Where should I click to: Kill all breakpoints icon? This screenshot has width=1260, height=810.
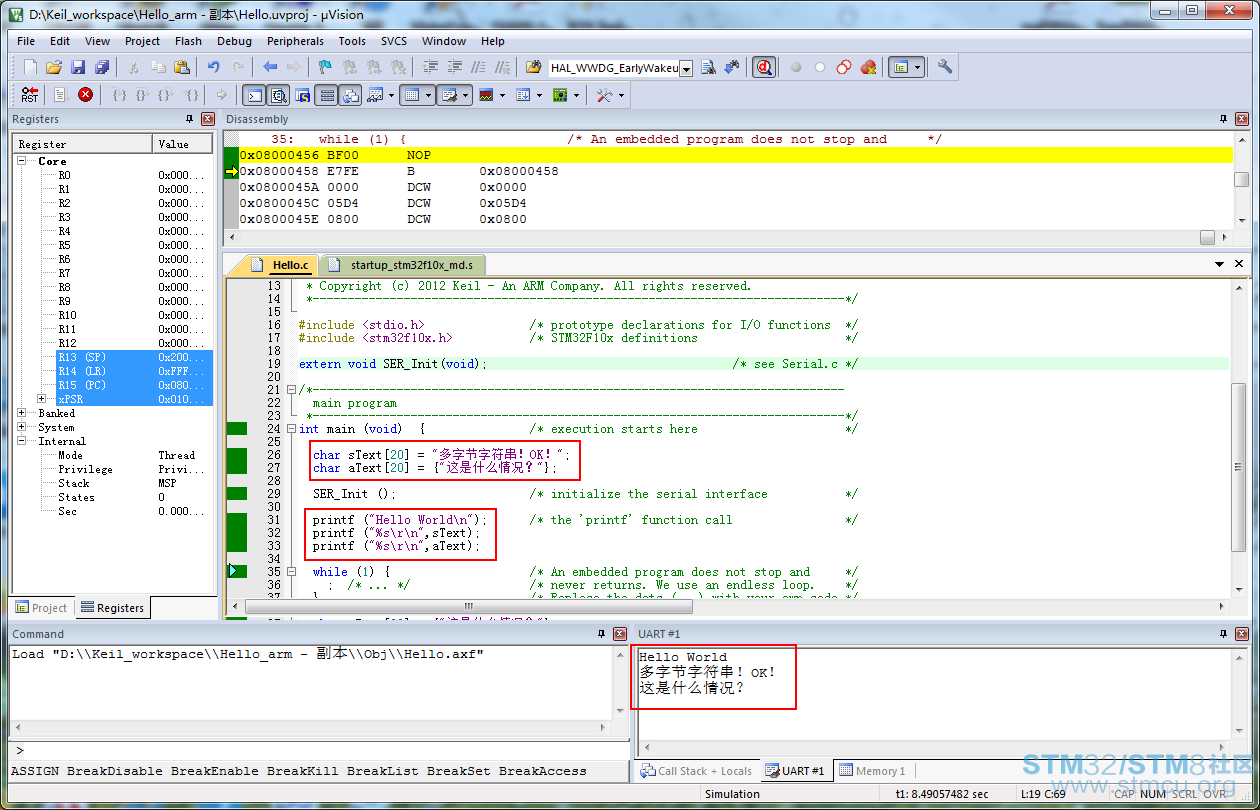coord(868,67)
